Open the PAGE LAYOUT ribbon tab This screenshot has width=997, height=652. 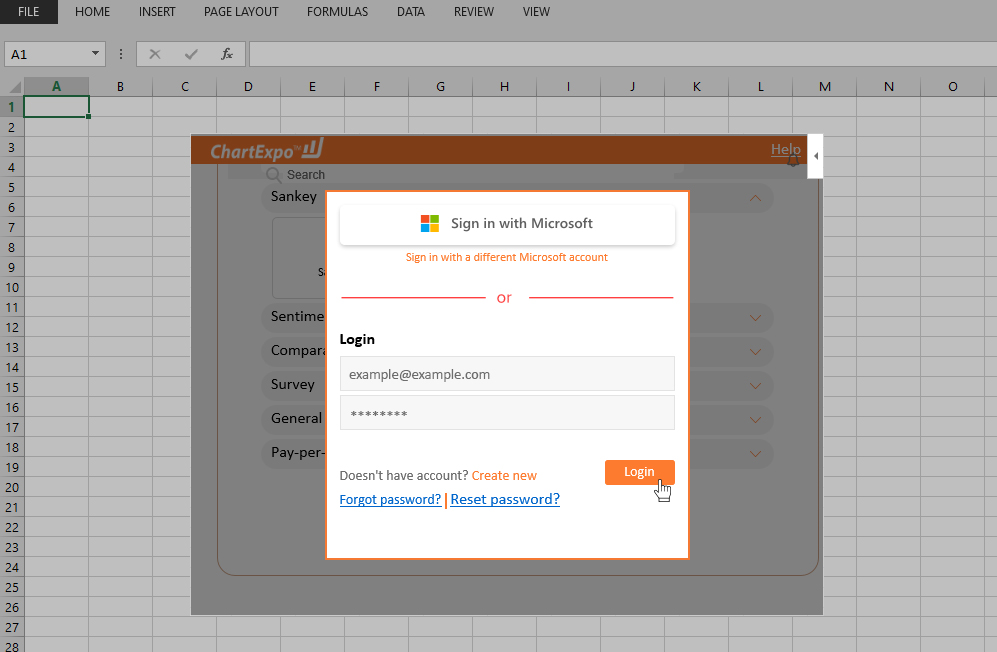click(x=241, y=11)
